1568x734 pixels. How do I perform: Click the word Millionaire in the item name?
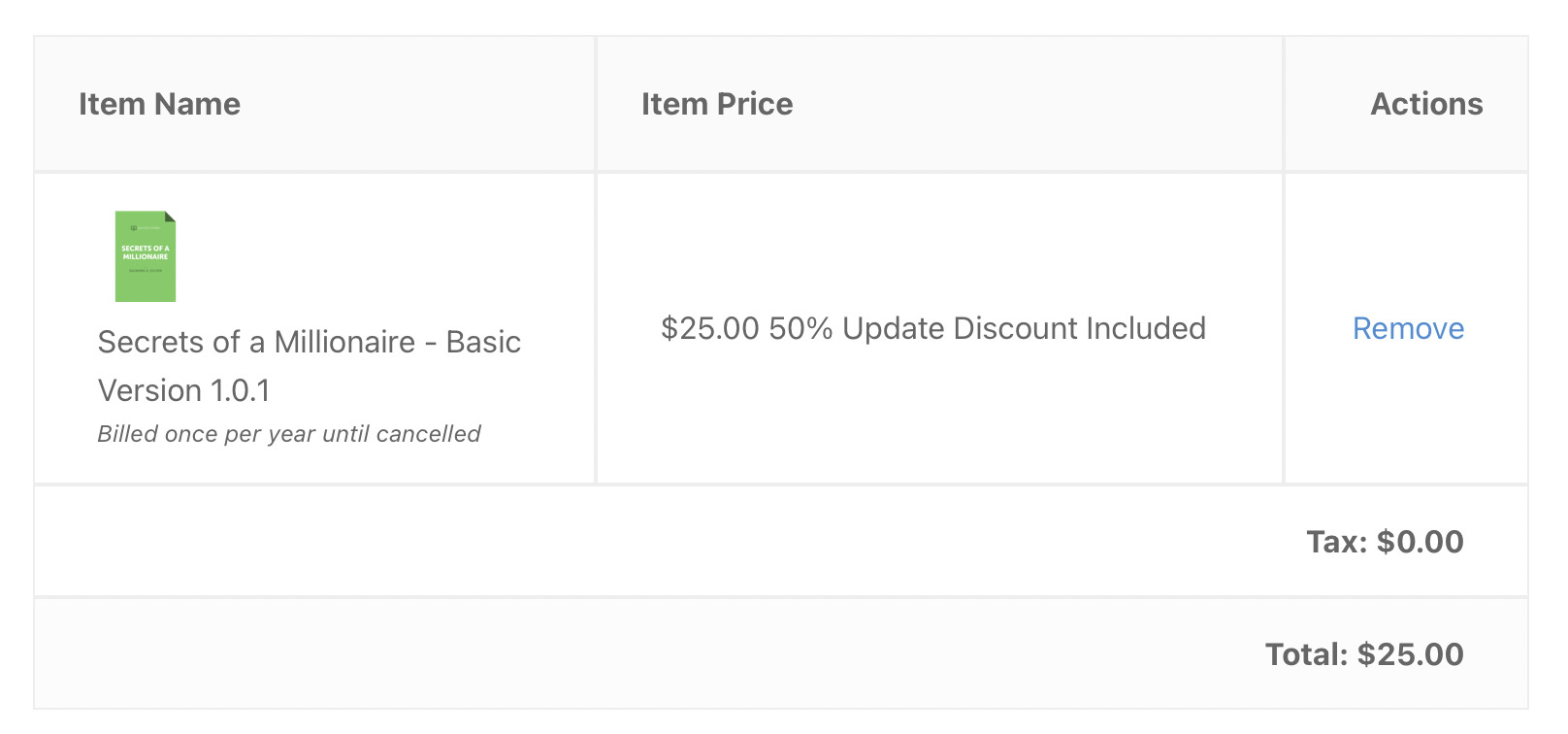click(x=344, y=342)
